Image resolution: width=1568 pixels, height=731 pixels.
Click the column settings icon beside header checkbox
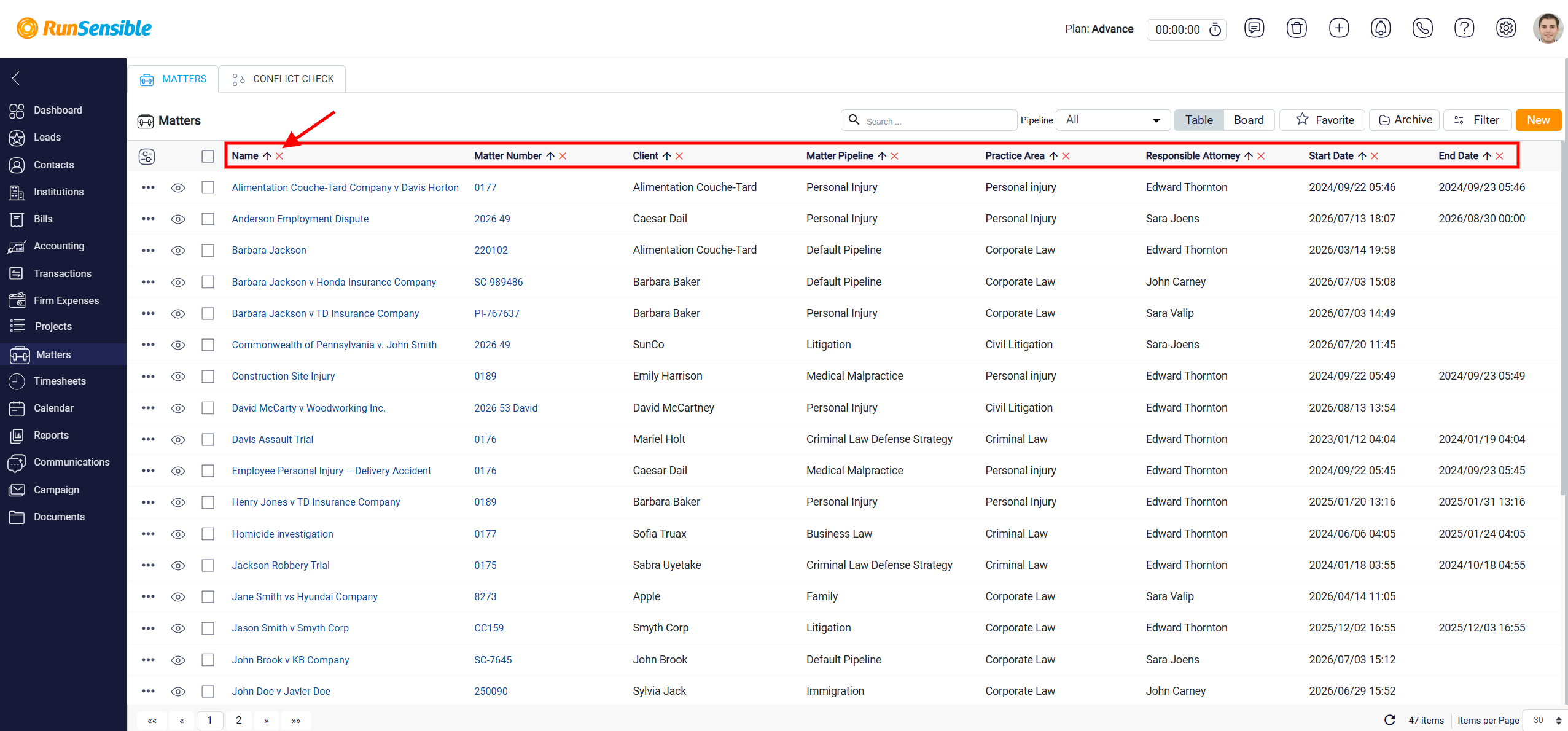(147, 156)
